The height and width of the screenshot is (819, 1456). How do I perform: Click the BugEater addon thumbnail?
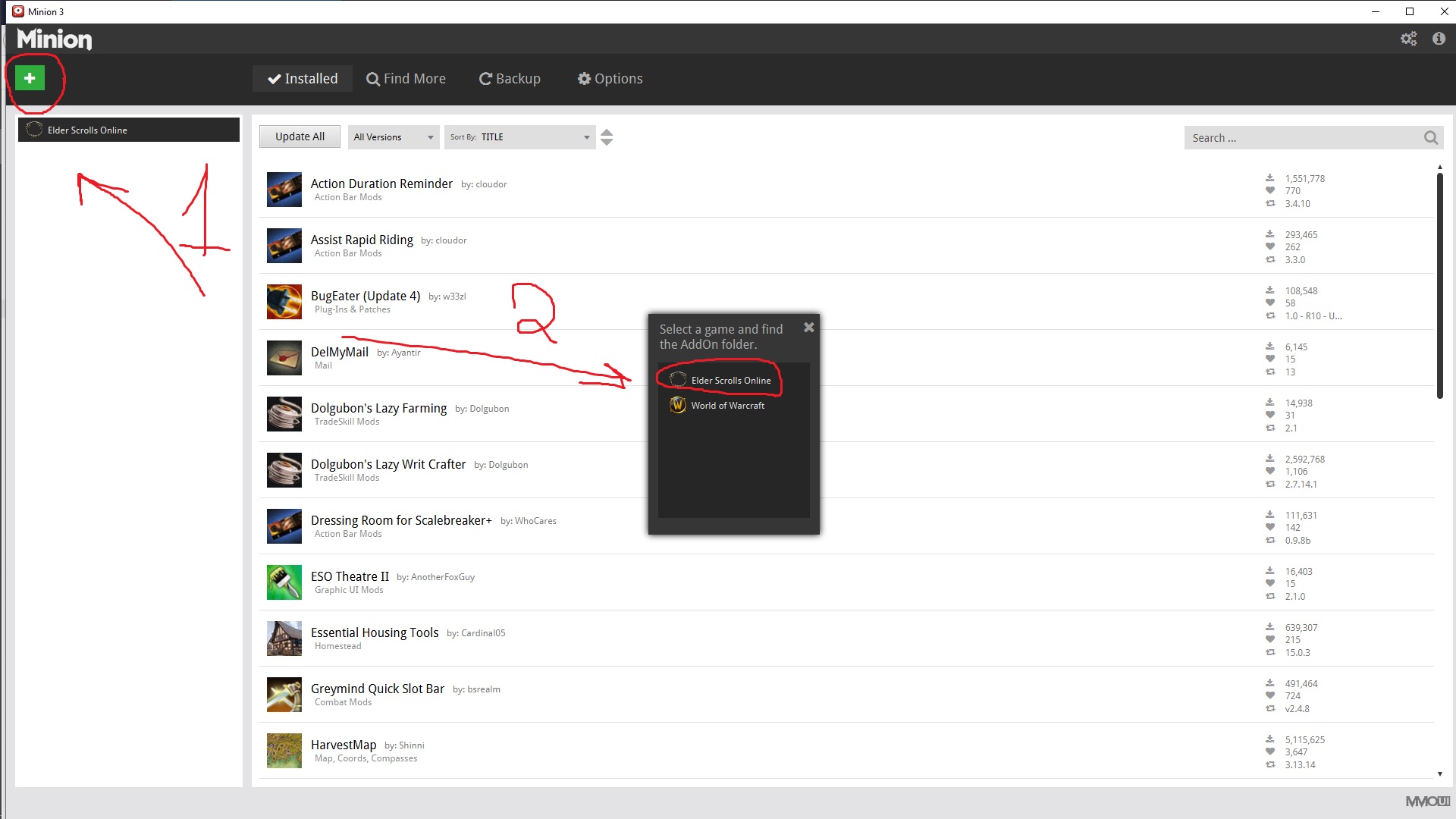click(284, 302)
